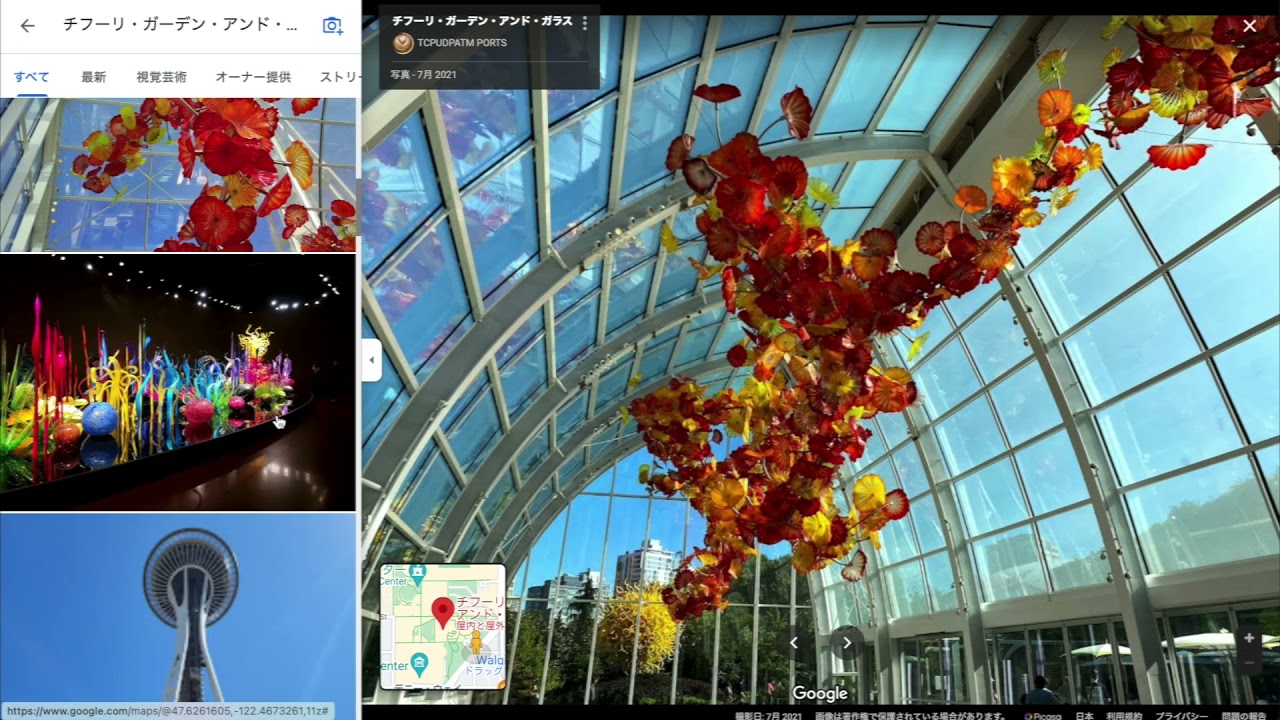
Task: Click the Picasa attribution link
Action: [1043, 715]
